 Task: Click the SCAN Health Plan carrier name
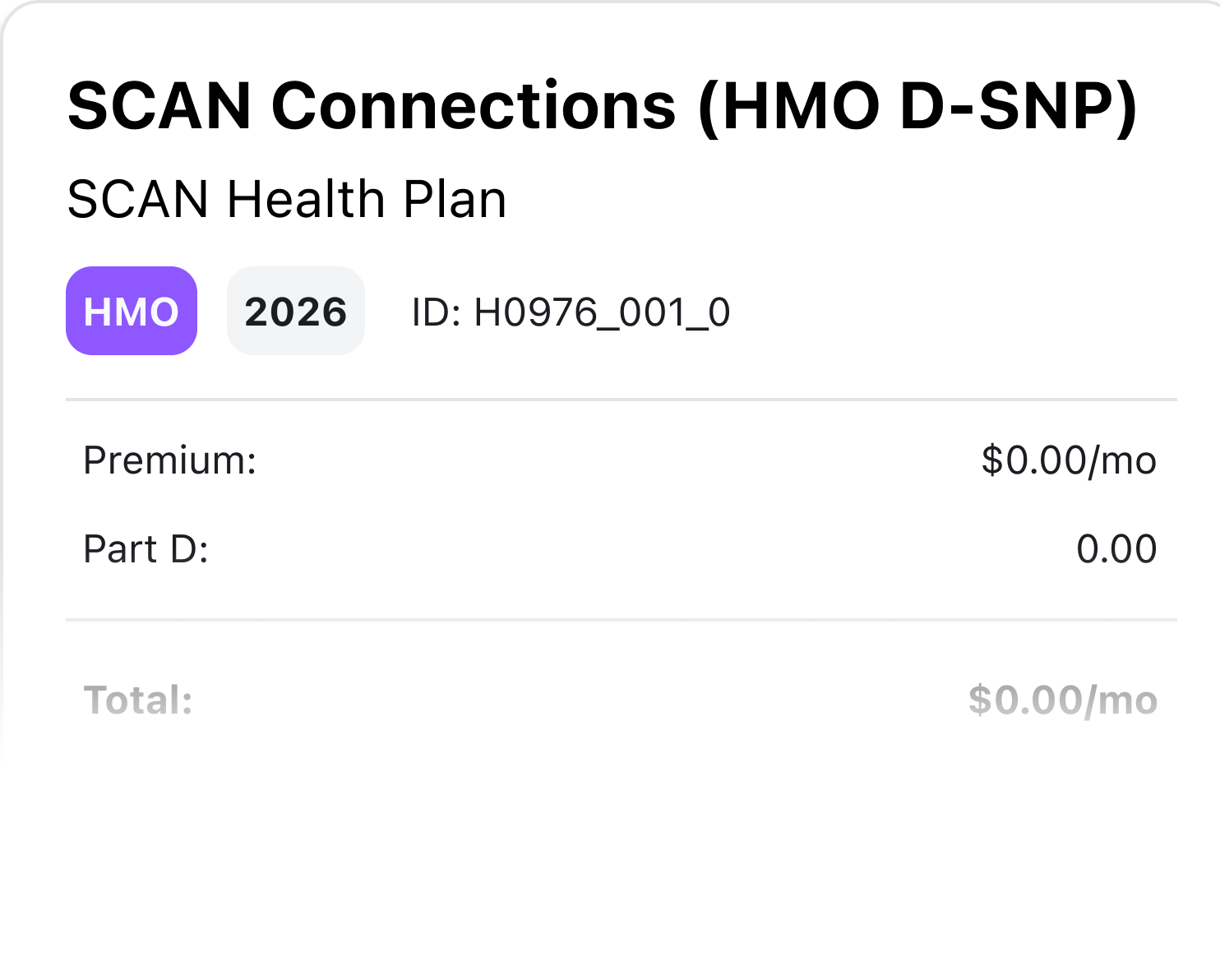[x=286, y=197]
